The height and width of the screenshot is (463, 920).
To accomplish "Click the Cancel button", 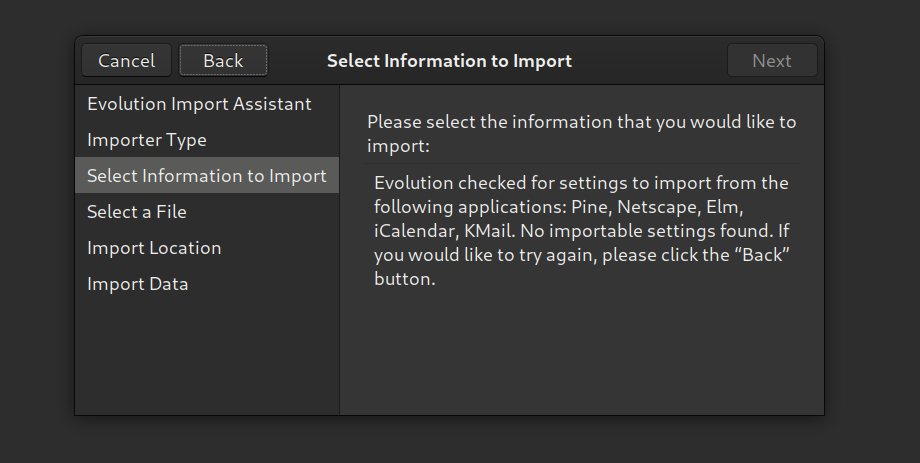I will point(126,61).
